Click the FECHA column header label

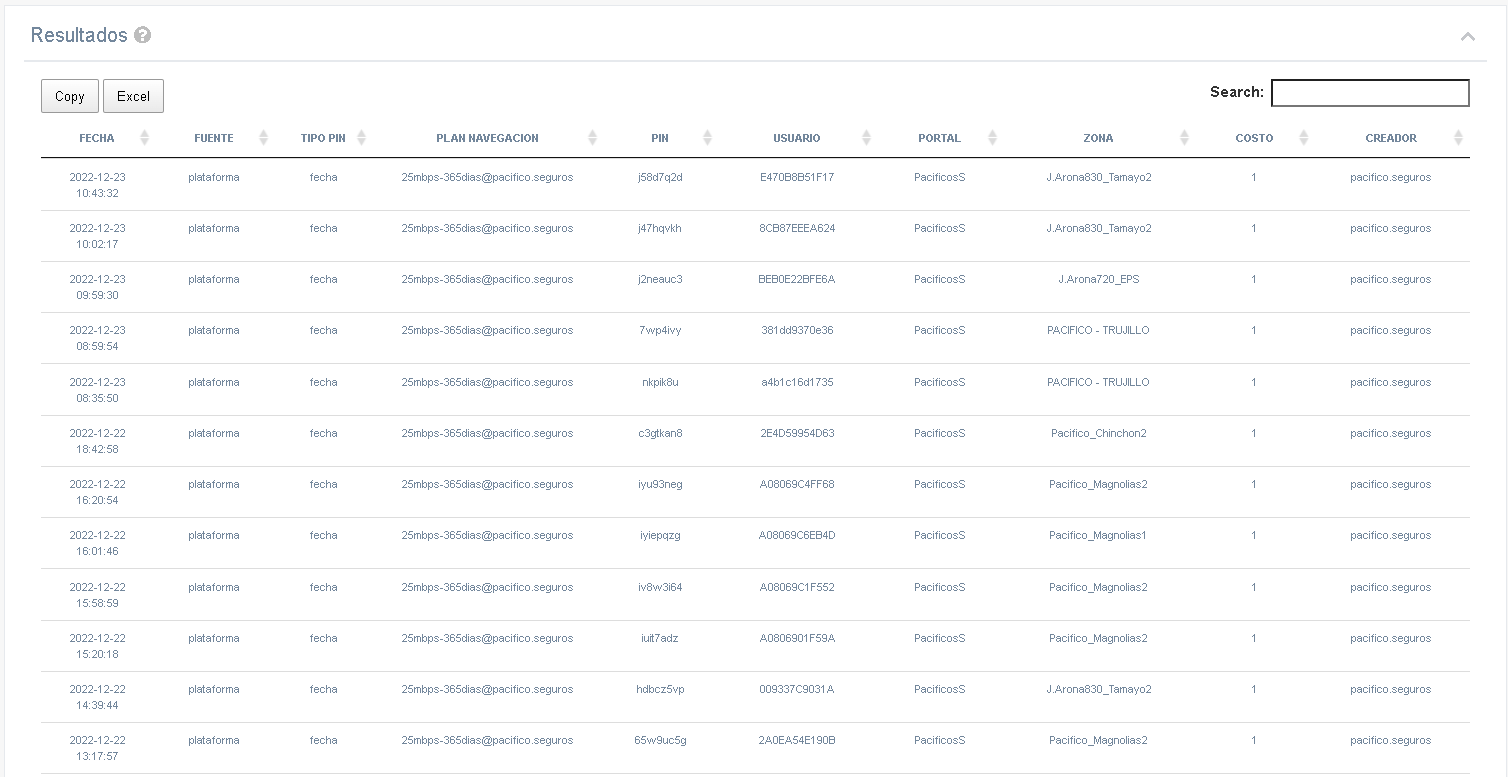(97, 138)
